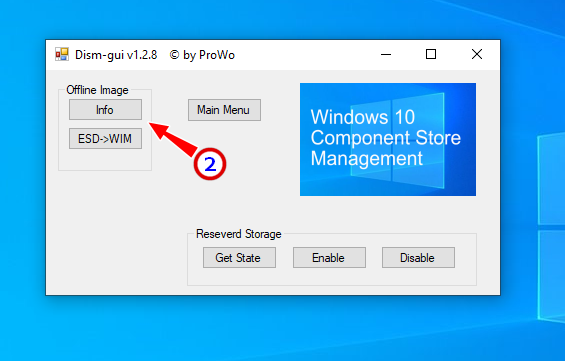Open the ESD->WIM converter

[105, 138]
